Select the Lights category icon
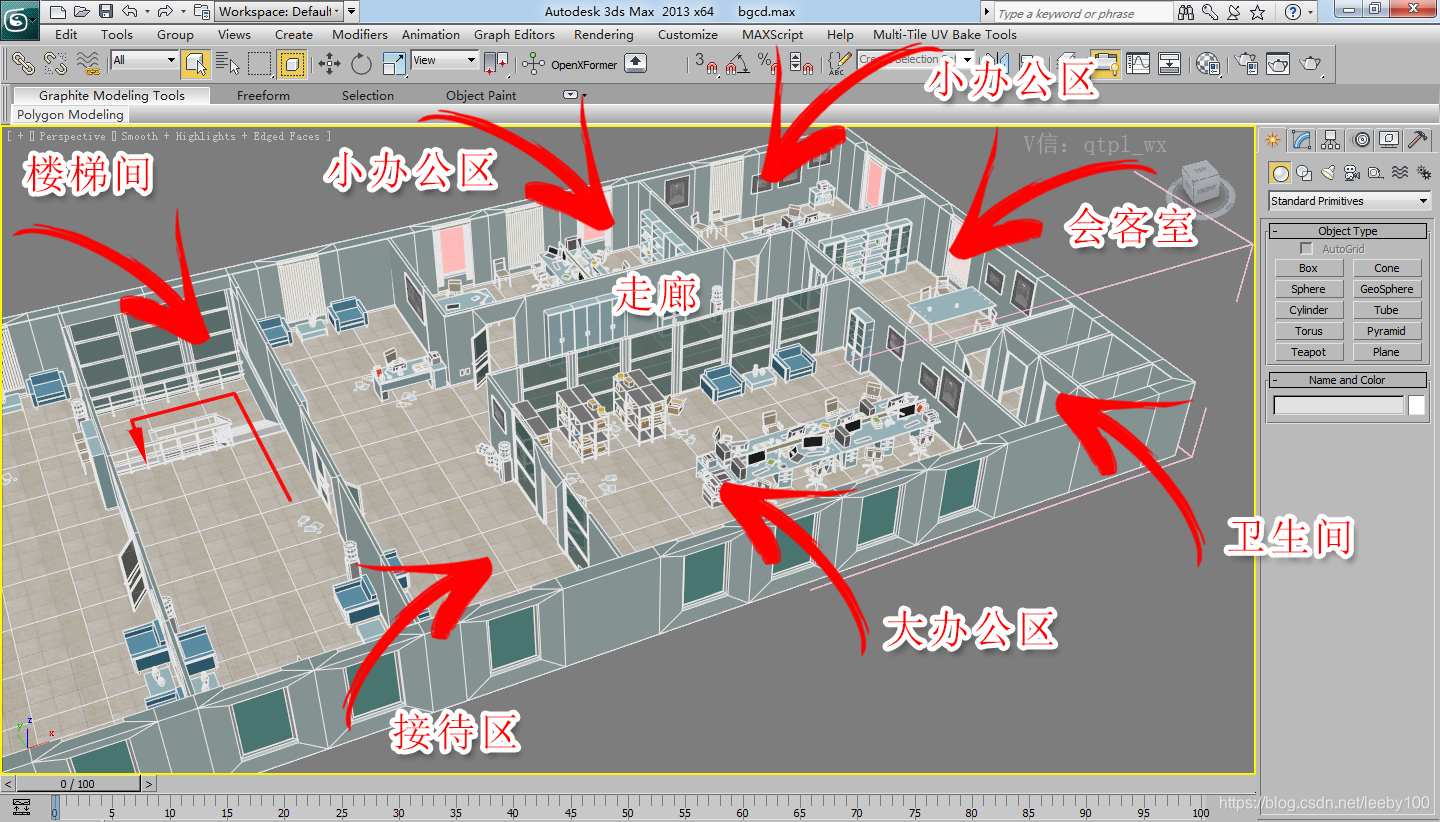Image resolution: width=1440 pixels, height=822 pixels. (x=1328, y=172)
